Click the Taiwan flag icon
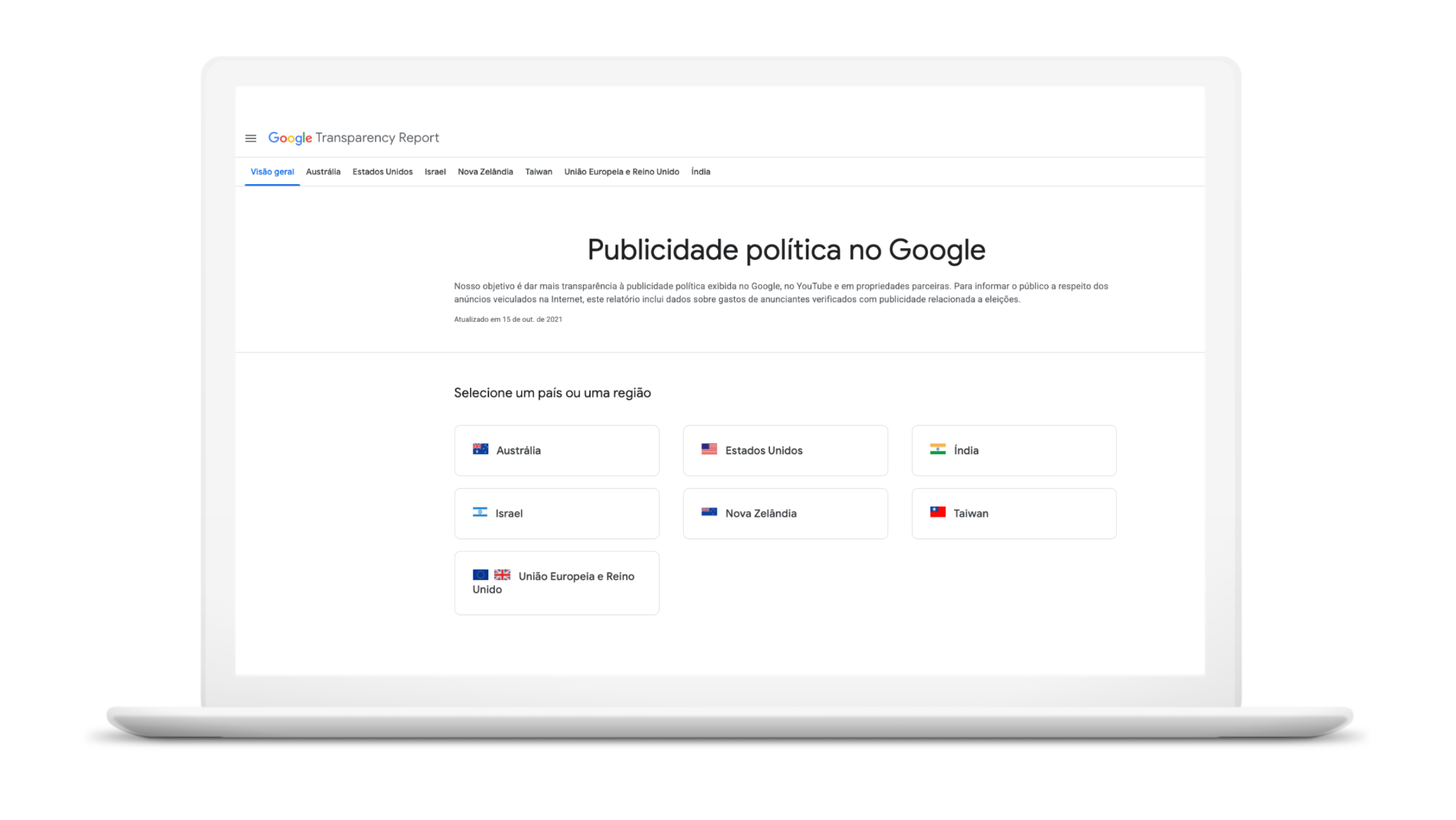1456x820 pixels. (x=938, y=512)
